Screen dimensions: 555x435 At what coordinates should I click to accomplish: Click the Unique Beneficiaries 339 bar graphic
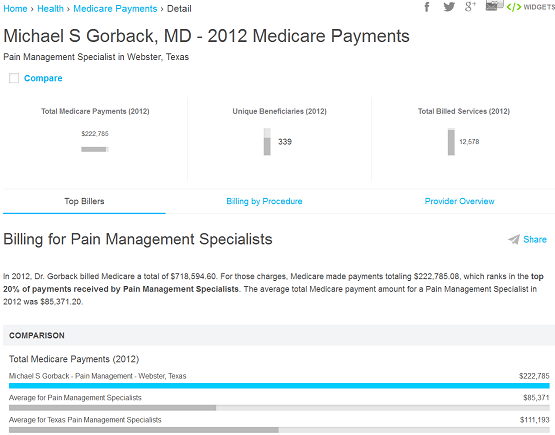[267, 142]
